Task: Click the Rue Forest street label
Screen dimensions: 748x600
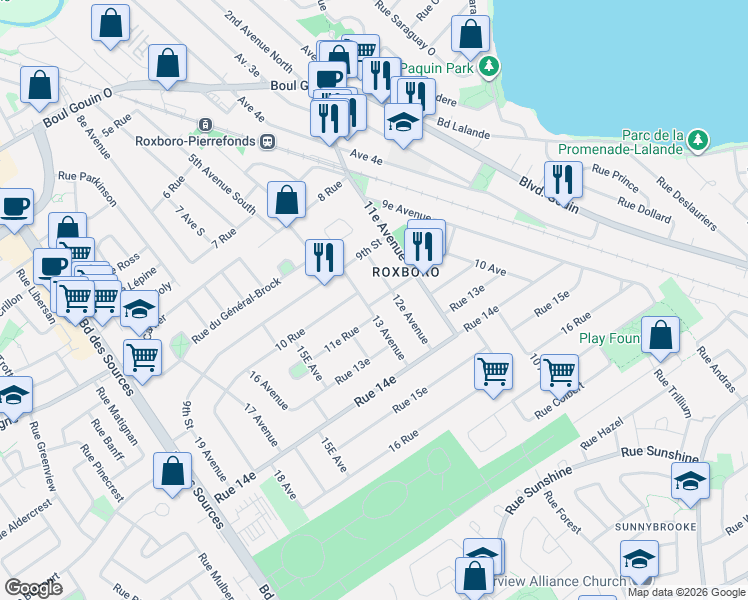Action: (x=562, y=512)
